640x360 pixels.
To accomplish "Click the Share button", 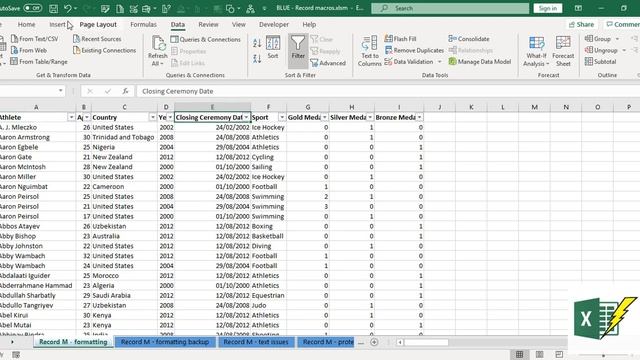I will point(582,24).
